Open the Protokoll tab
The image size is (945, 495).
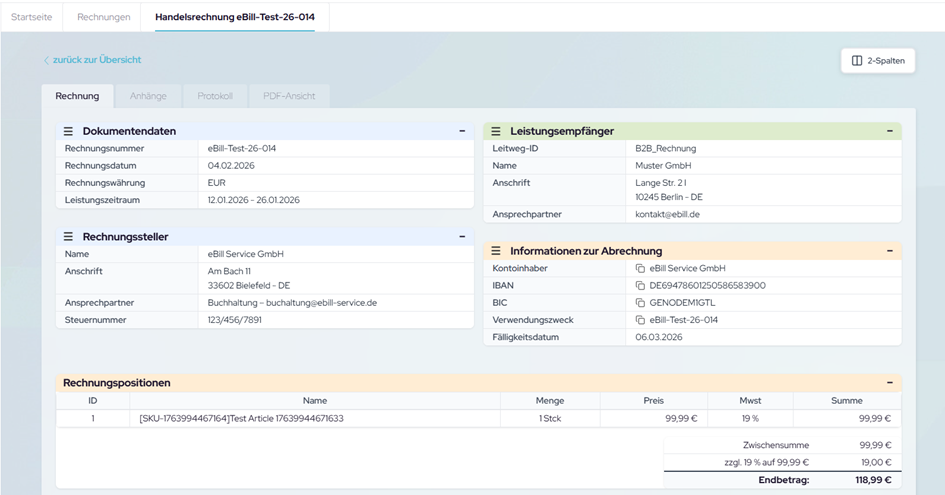pos(215,96)
